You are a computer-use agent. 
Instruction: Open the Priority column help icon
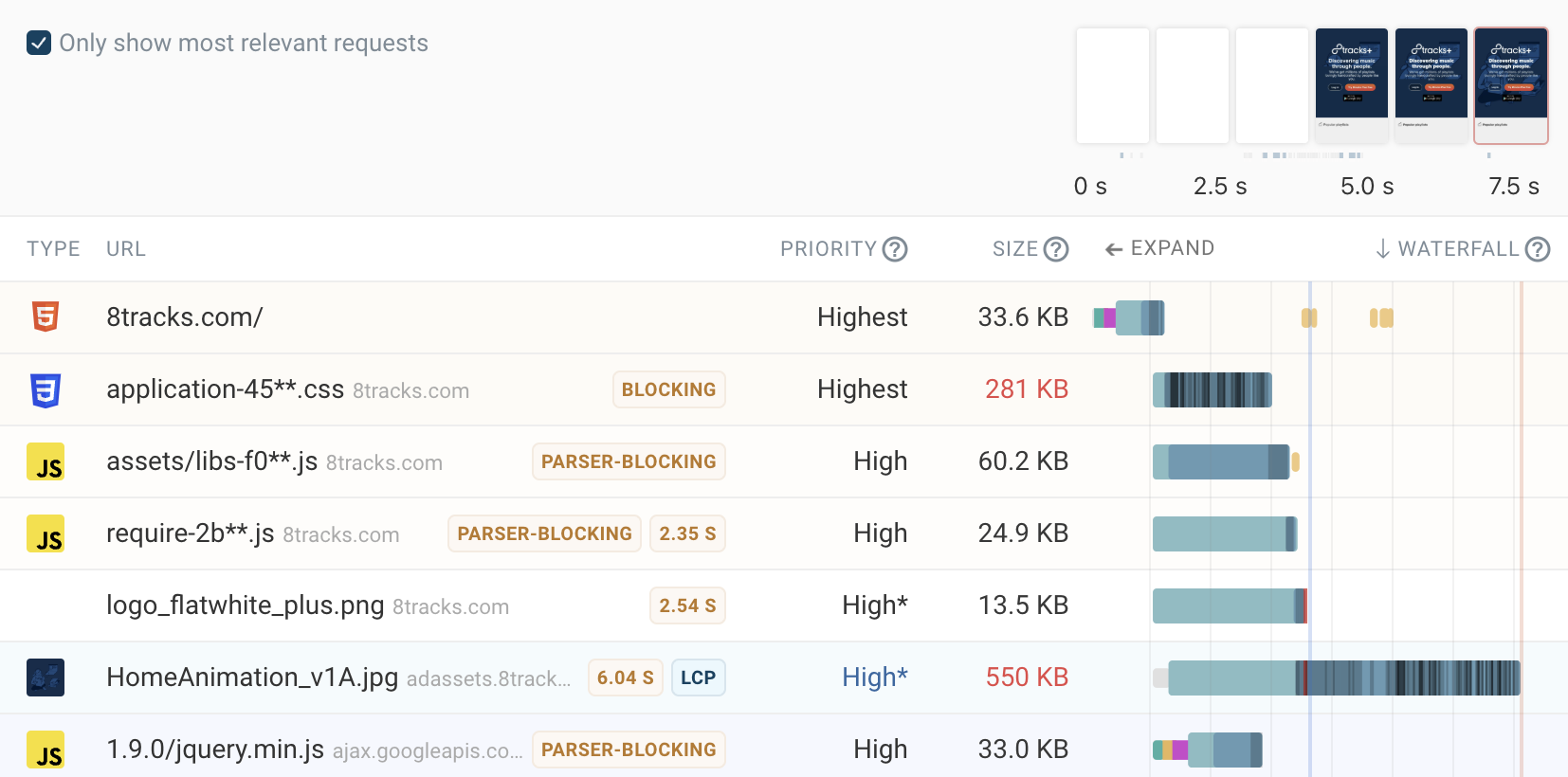click(x=895, y=249)
